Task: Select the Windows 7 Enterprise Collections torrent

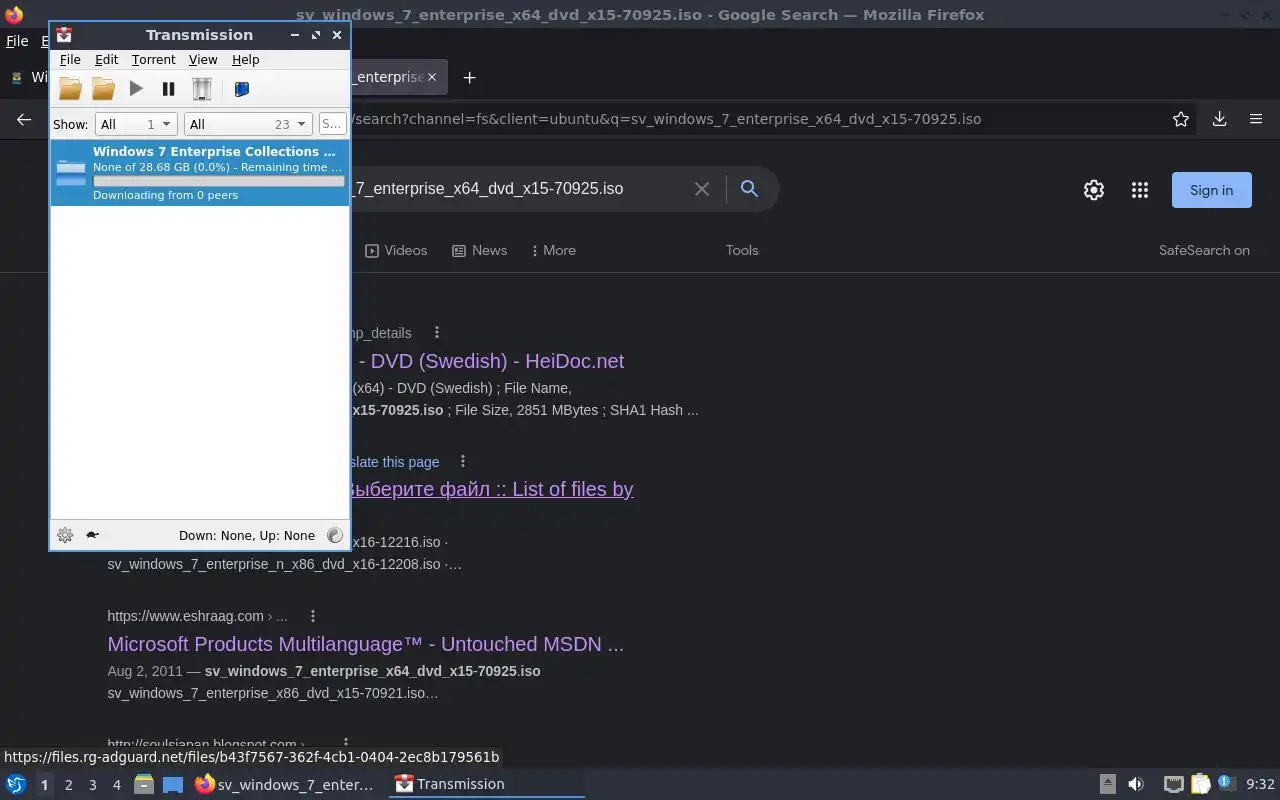Action: pyautogui.click(x=200, y=173)
